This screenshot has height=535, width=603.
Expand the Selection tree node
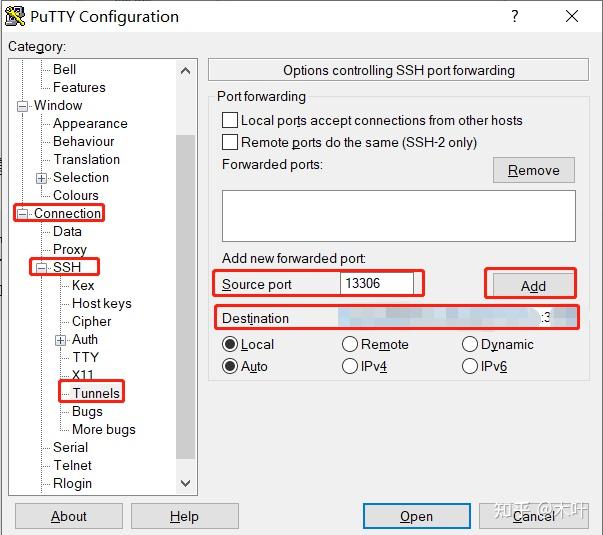pyautogui.click(x=42, y=178)
